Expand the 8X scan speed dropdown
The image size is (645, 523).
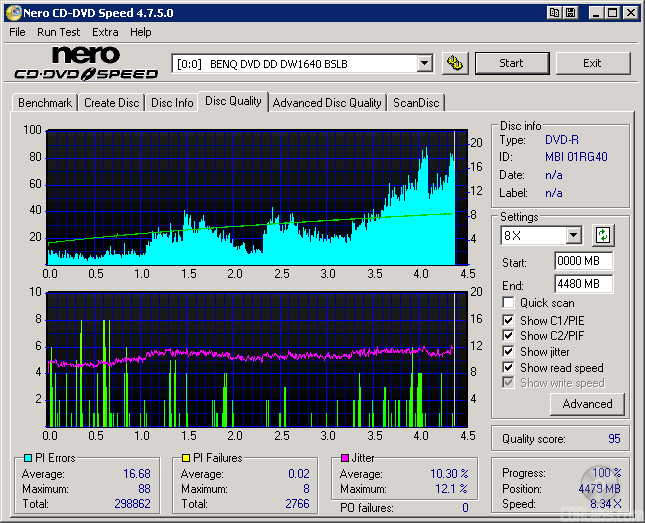pyautogui.click(x=573, y=236)
